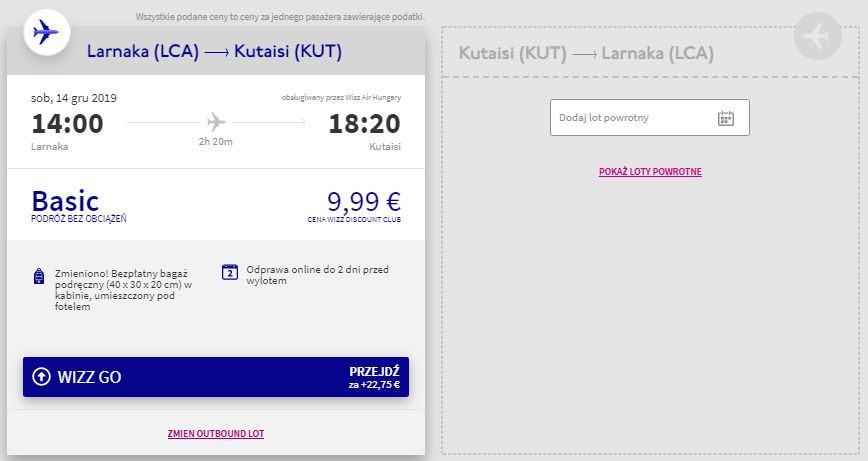Click the small plane icon between flight times
Image resolution: width=868 pixels, height=461 pixels.
[x=215, y=122]
